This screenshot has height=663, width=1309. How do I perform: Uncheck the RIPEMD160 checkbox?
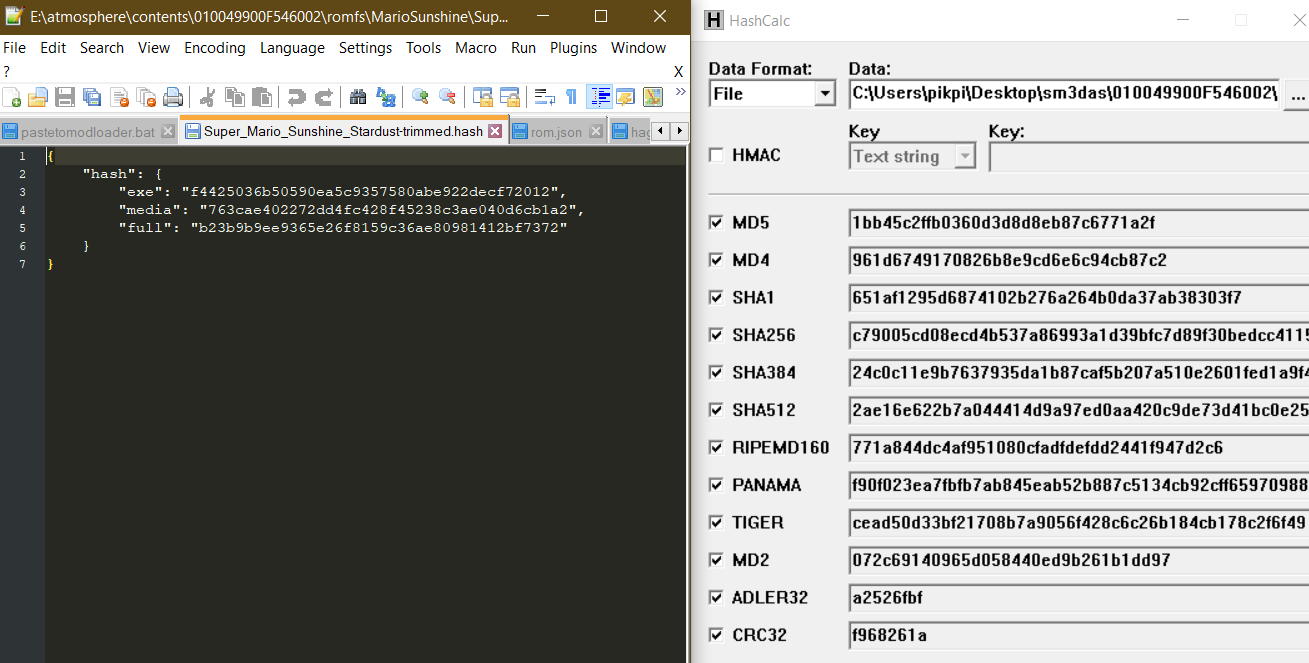(x=716, y=447)
